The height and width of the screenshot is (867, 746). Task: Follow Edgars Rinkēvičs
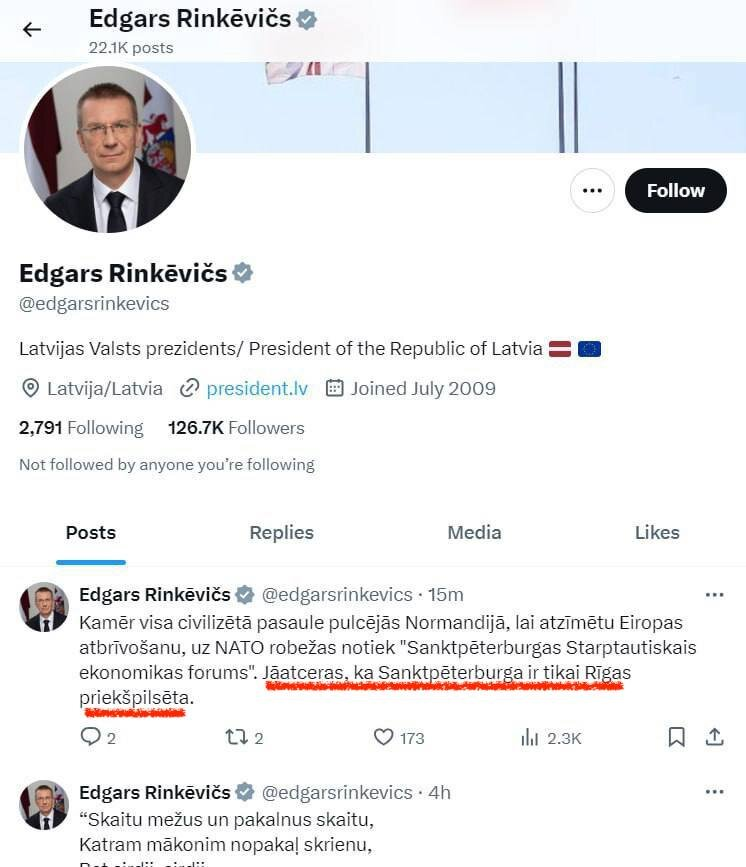pos(675,190)
